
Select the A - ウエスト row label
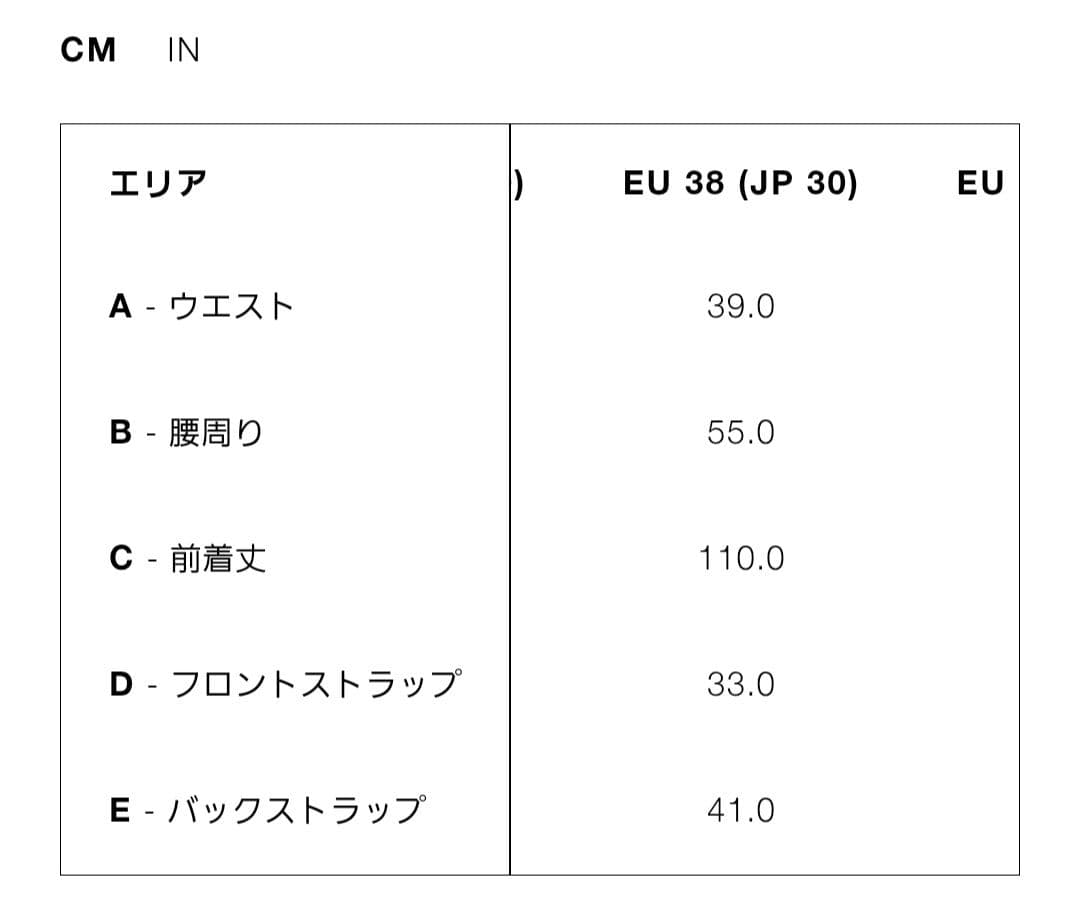[x=201, y=306]
